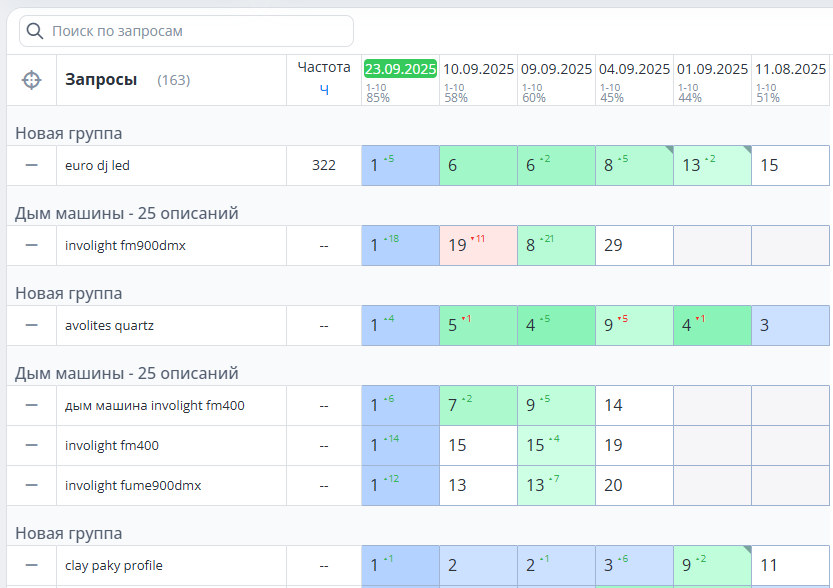833x588 pixels.
Task: Click the dash icon beside clay paky profile
Action: point(31,565)
